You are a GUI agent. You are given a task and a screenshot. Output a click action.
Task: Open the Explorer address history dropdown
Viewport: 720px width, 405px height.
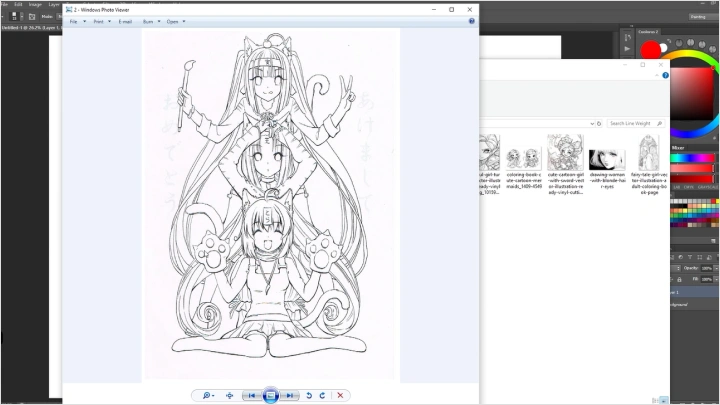[592, 124]
